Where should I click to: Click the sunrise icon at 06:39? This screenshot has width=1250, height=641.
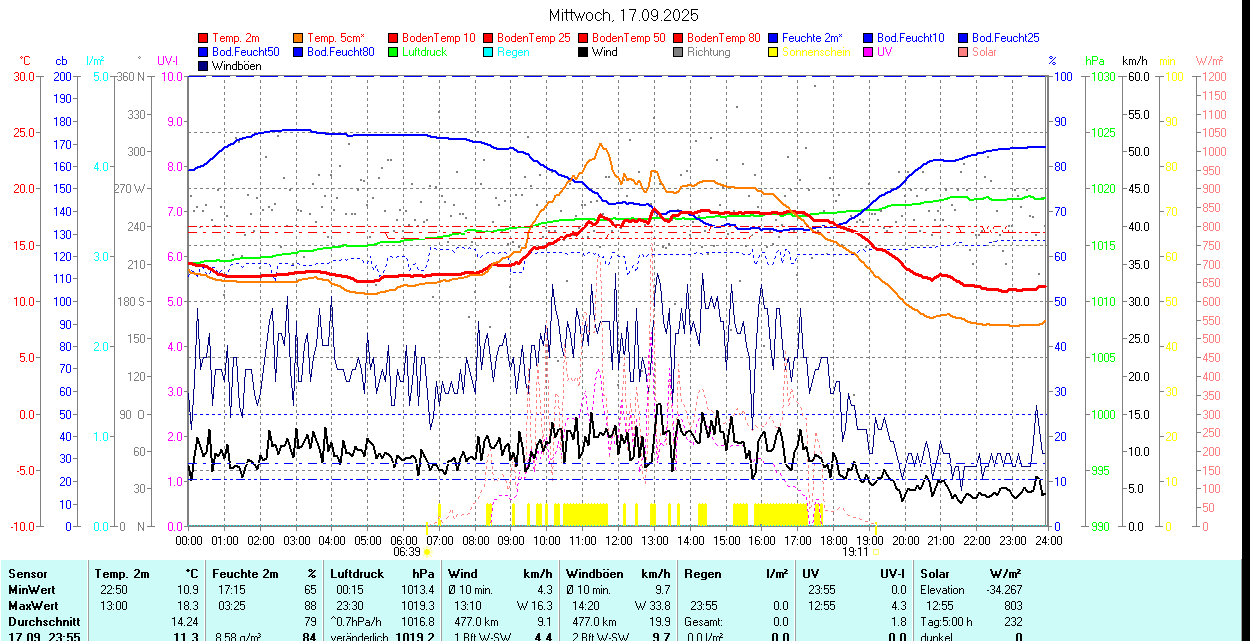(428, 551)
